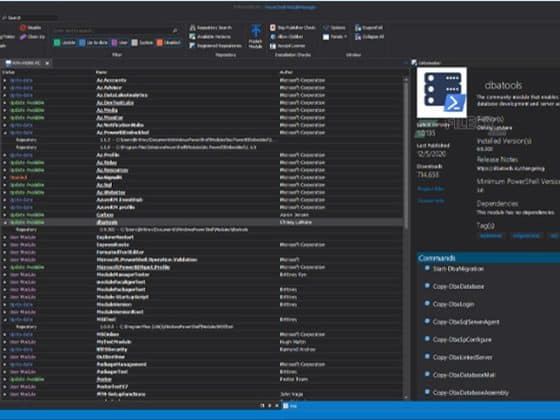This screenshot has height=420, width=560.
Task: Open the Project Site link
Action: click(x=430, y=189)
